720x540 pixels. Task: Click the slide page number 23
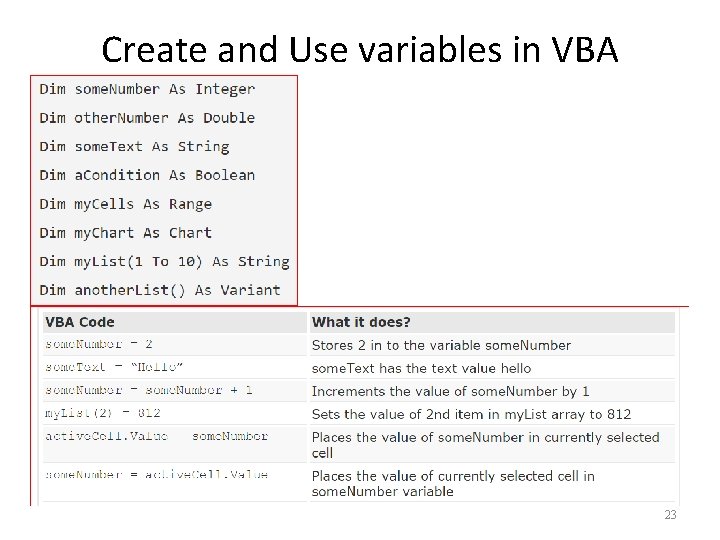coord(669,515)
